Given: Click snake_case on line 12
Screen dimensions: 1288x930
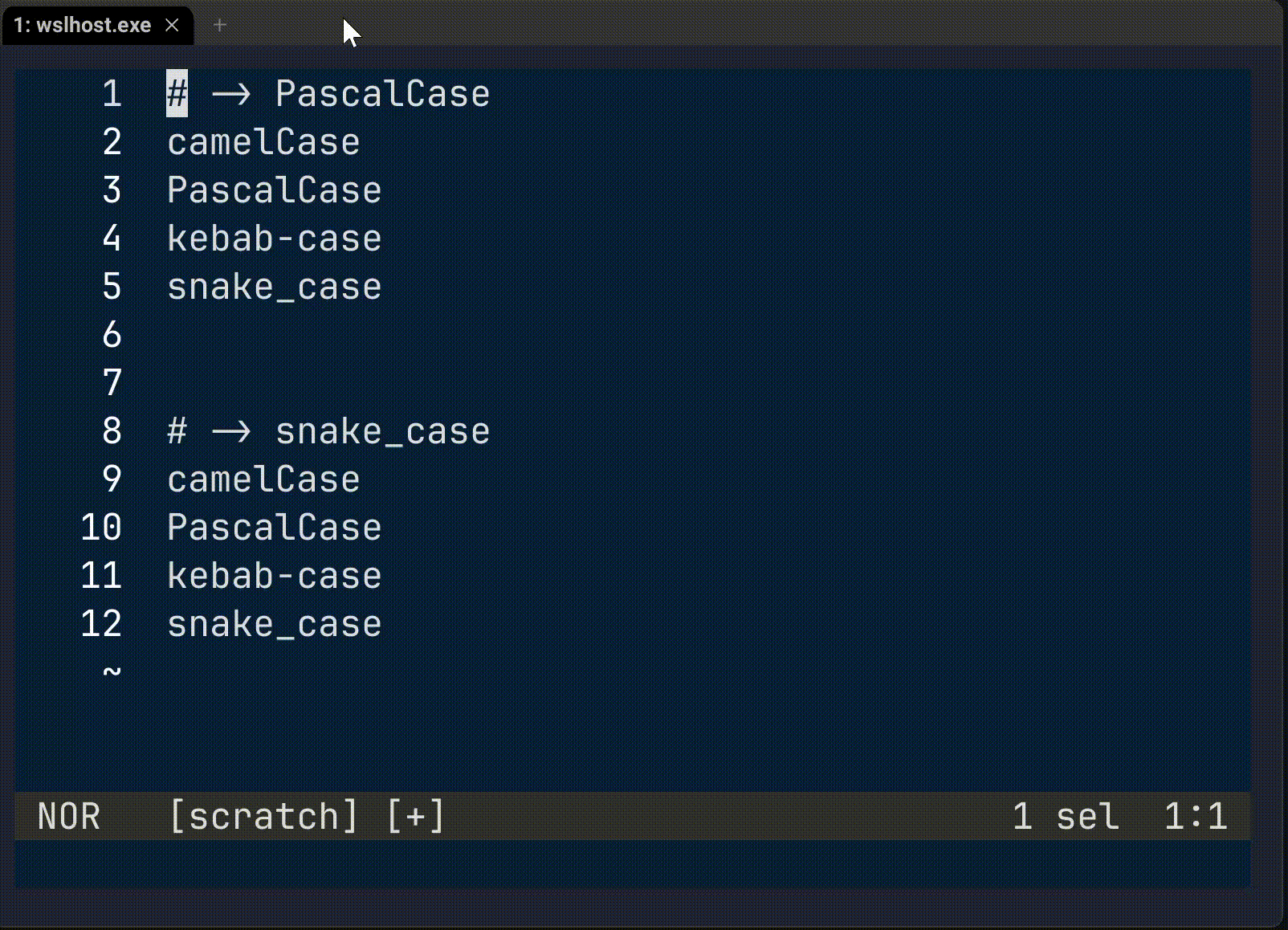Looking at the screenshot, I should (275, 624).
